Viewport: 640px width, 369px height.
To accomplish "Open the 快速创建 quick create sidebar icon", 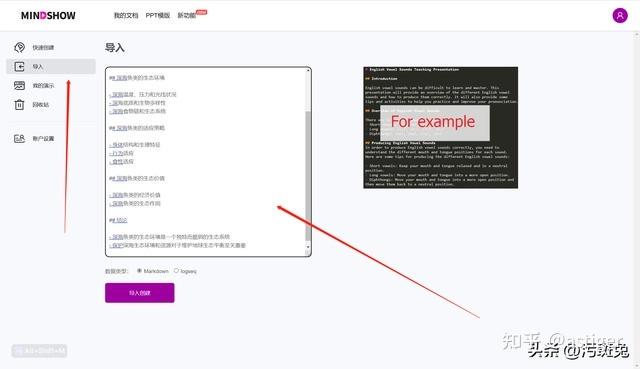I will [19, 47].
